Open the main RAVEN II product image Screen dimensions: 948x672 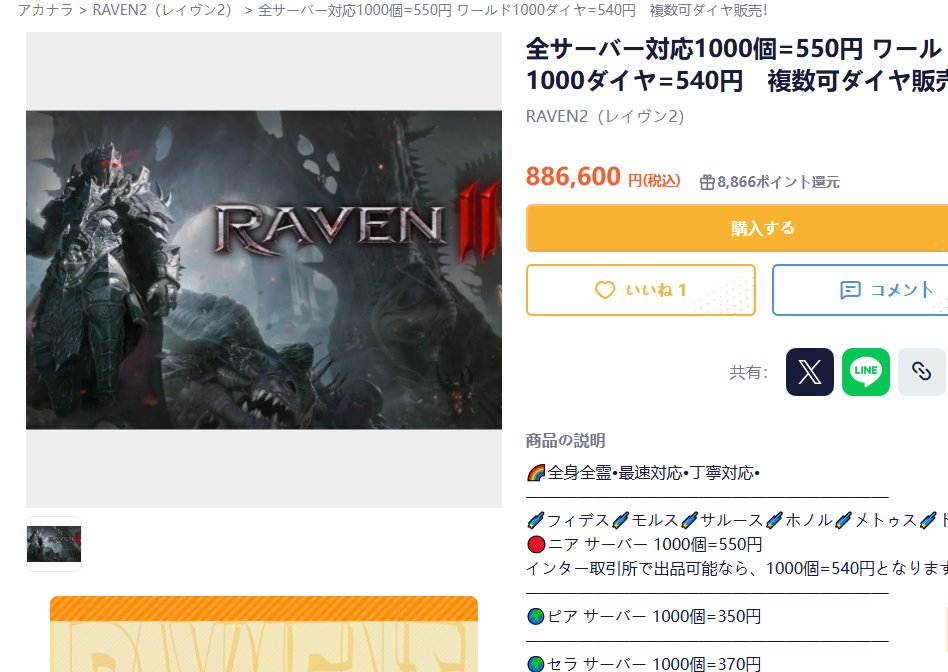264,270
